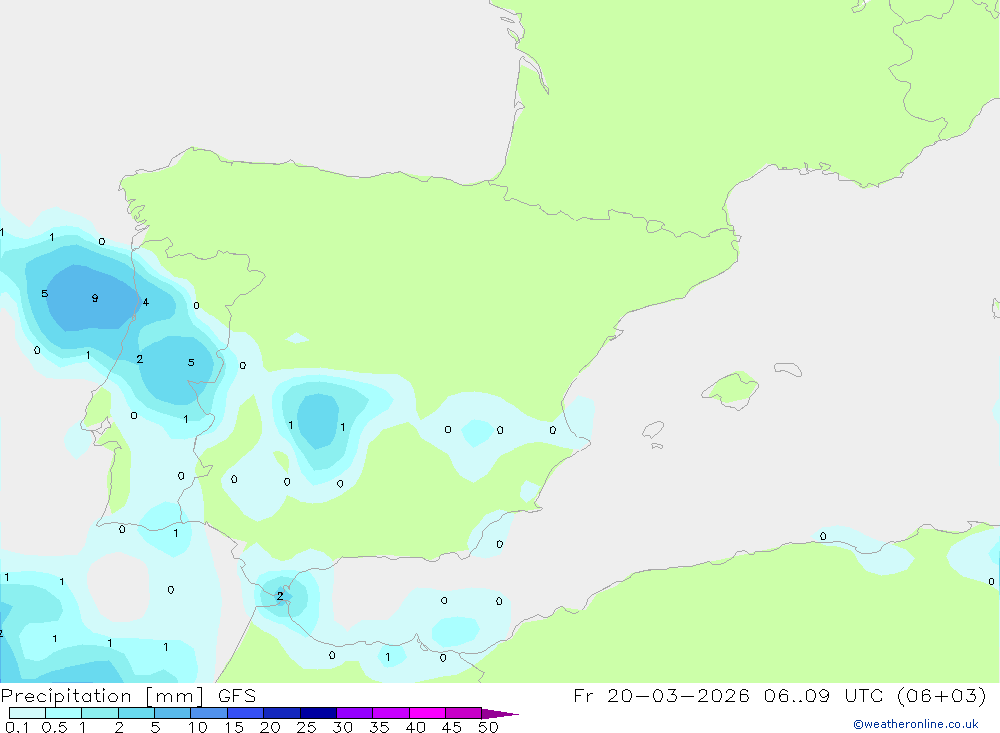Viewport: 1000px width, 733px height.
Task: Click the purple arrow above-50 legend tip
Action: [499, 713]
